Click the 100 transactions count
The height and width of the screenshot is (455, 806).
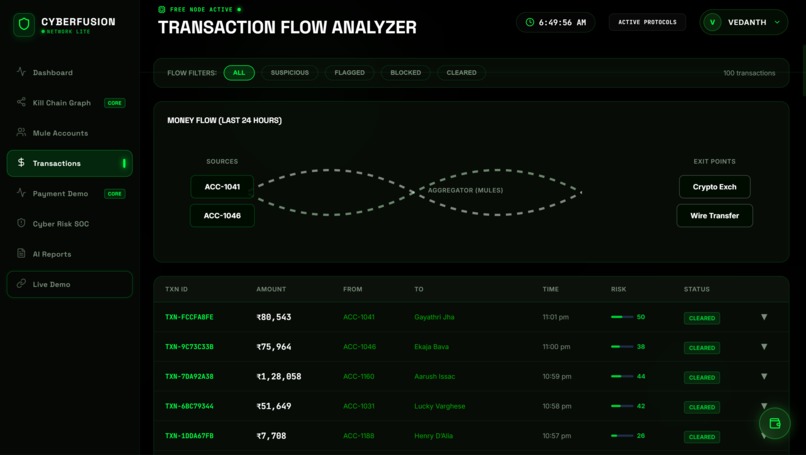[749, 73]
